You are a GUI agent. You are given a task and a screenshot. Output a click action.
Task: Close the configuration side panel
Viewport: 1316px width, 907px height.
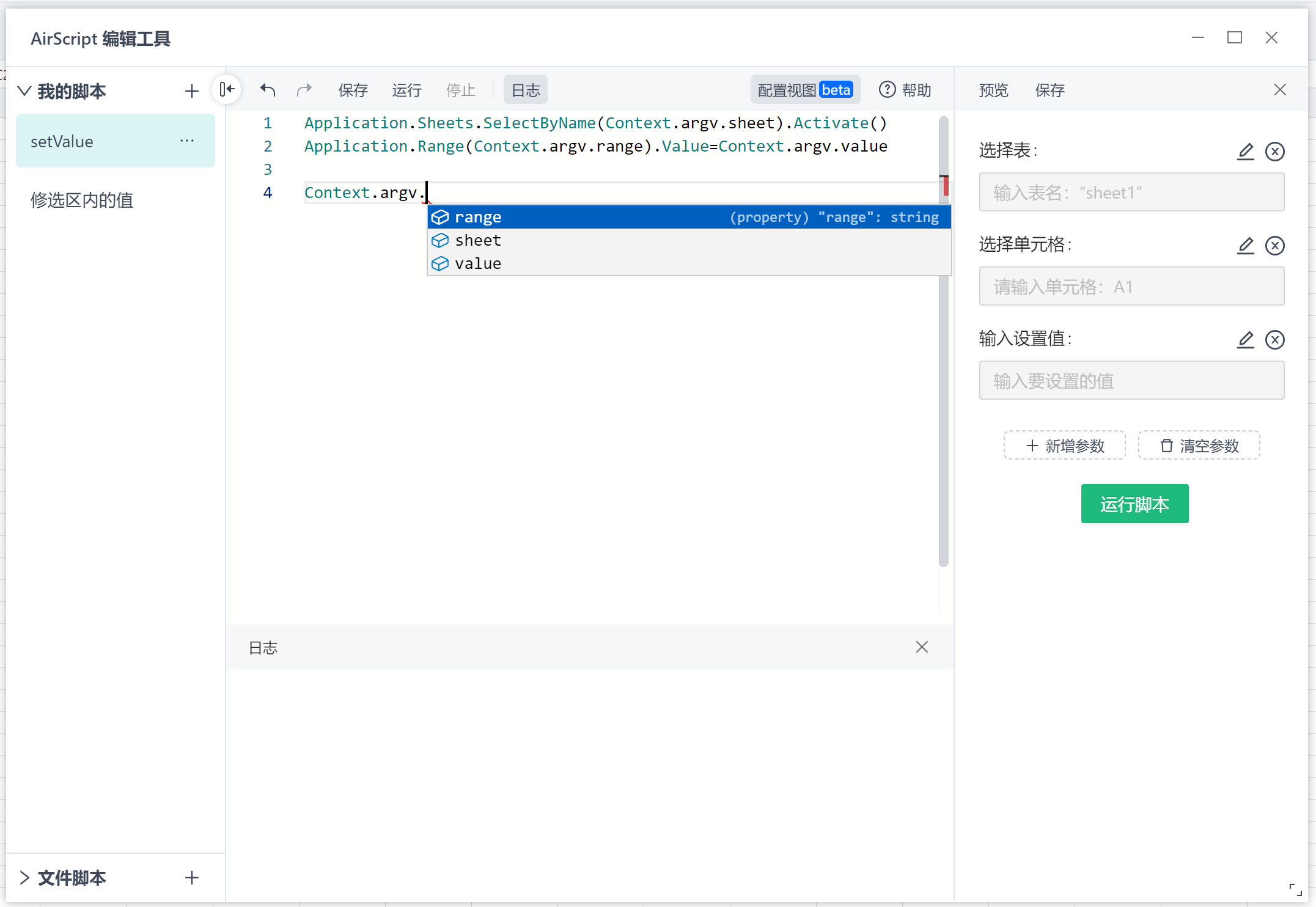(x=1280, y=89)
